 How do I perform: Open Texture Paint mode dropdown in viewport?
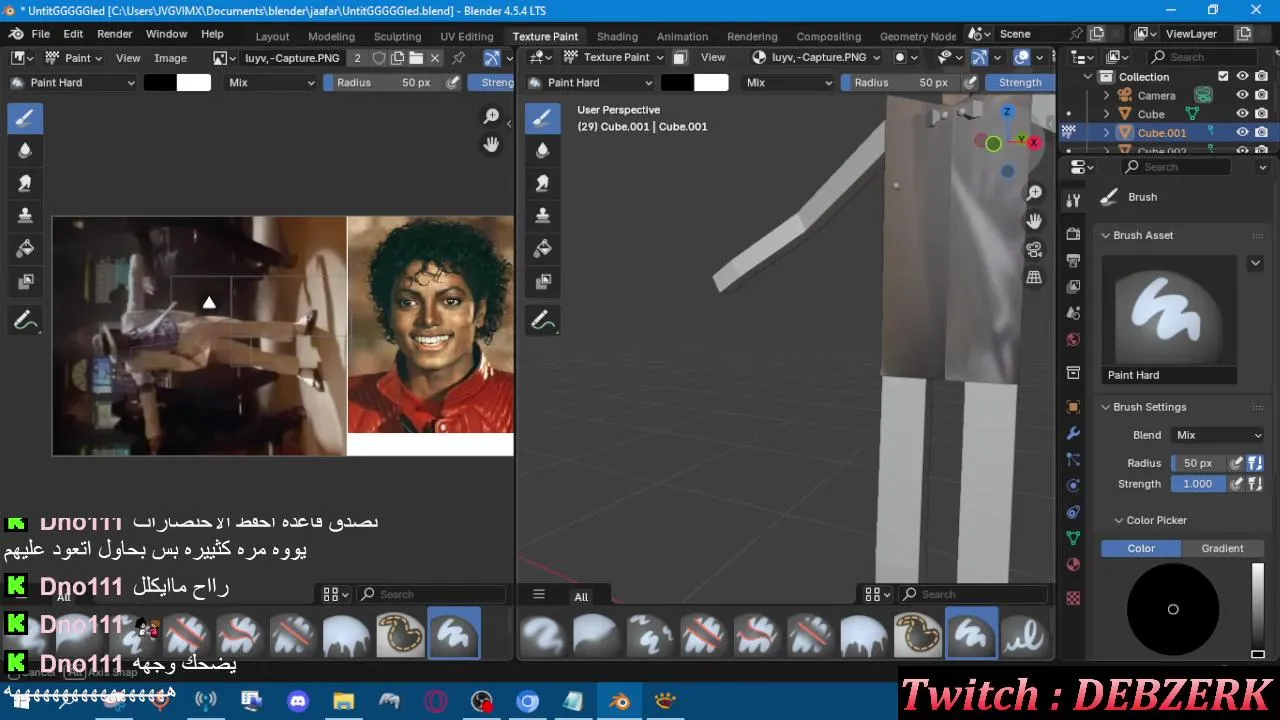click(614, 57)
